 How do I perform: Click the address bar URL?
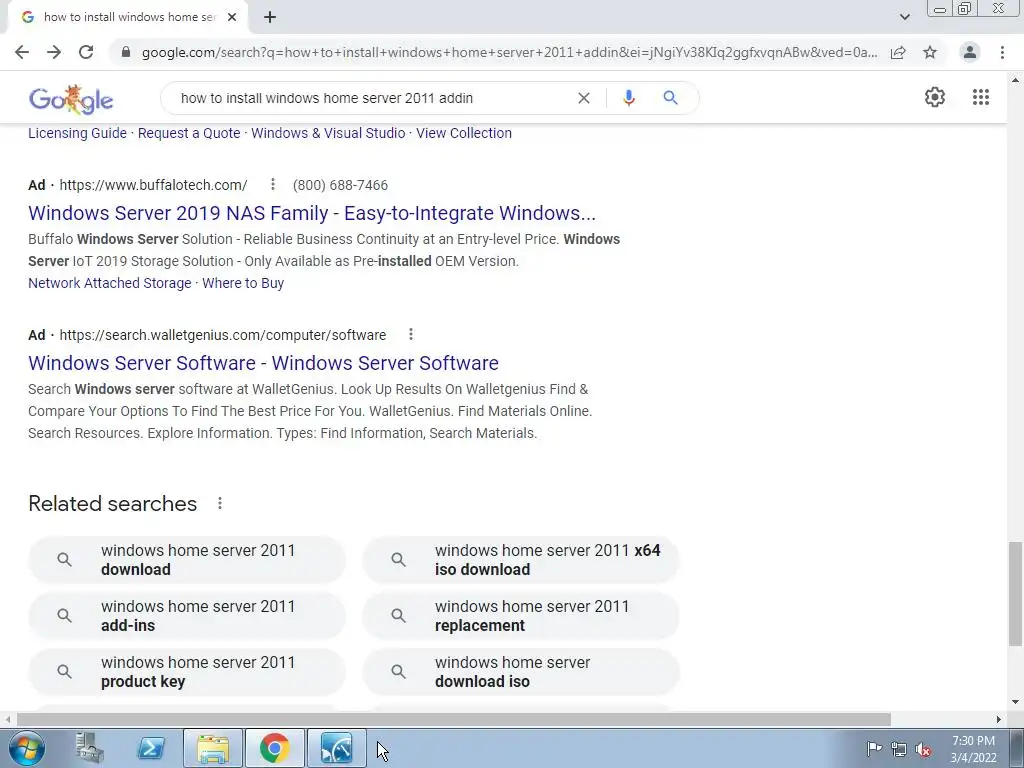[509, 52]
